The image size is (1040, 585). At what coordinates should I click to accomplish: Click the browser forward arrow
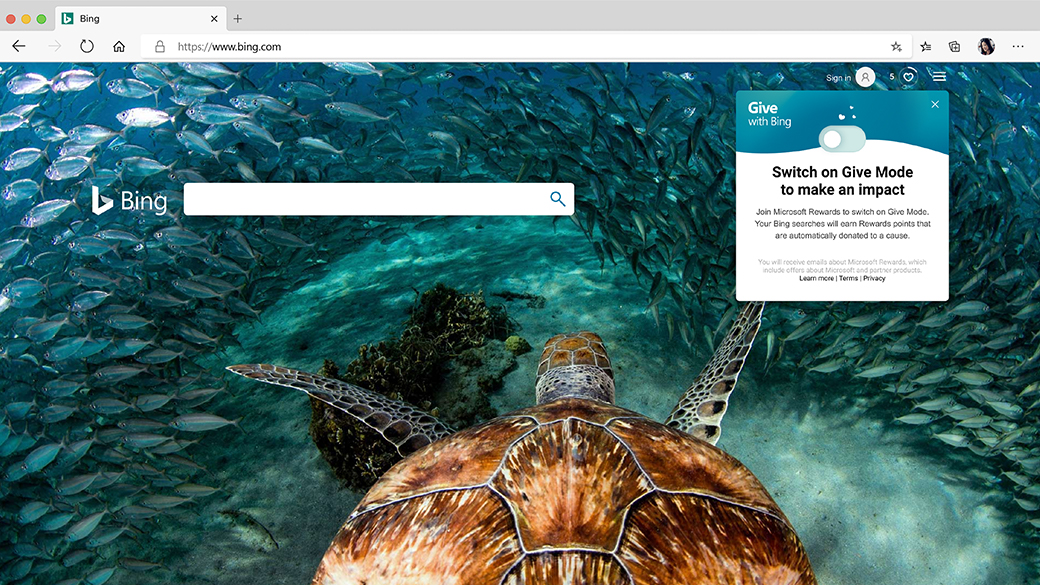pyautogui.click(x=54, y=46)
